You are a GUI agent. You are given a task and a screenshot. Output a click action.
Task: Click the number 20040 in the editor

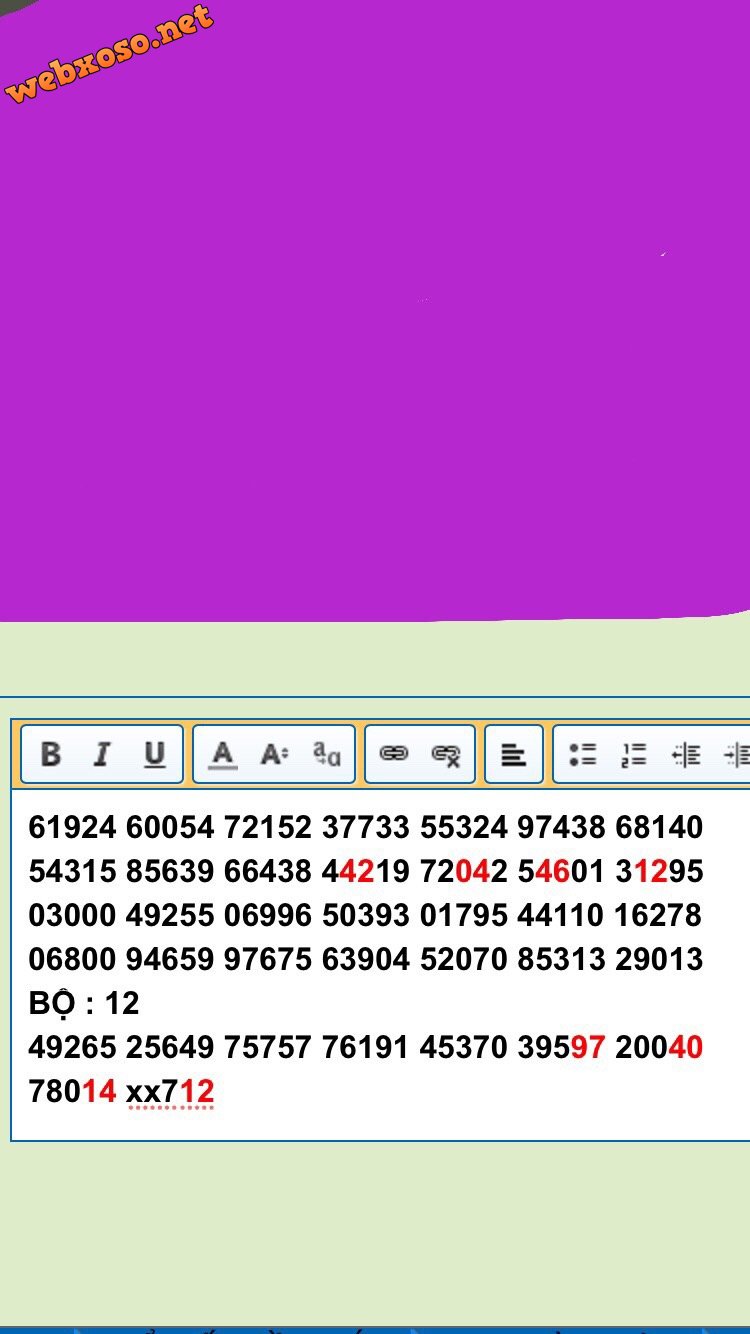click(x=659, y=1047)
